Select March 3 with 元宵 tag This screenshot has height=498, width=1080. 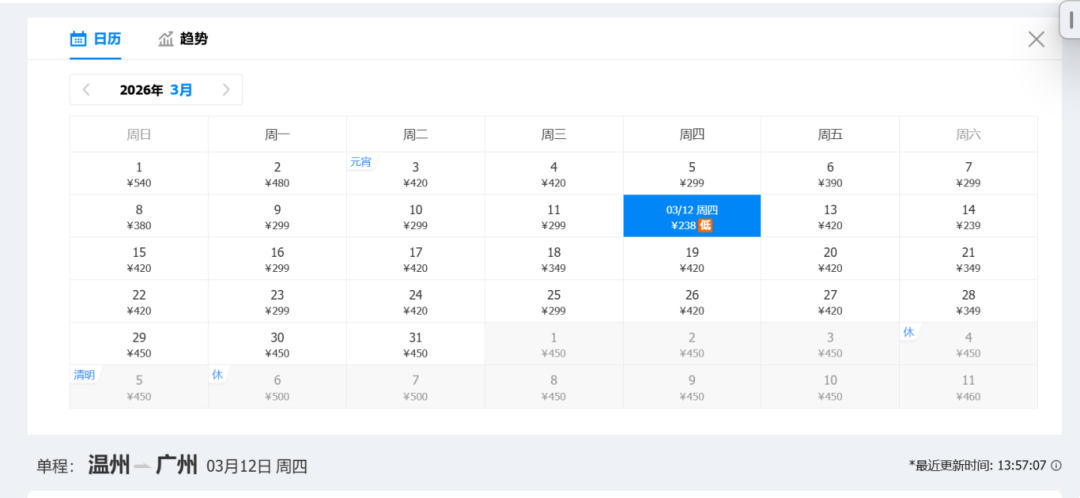(415, 174)
